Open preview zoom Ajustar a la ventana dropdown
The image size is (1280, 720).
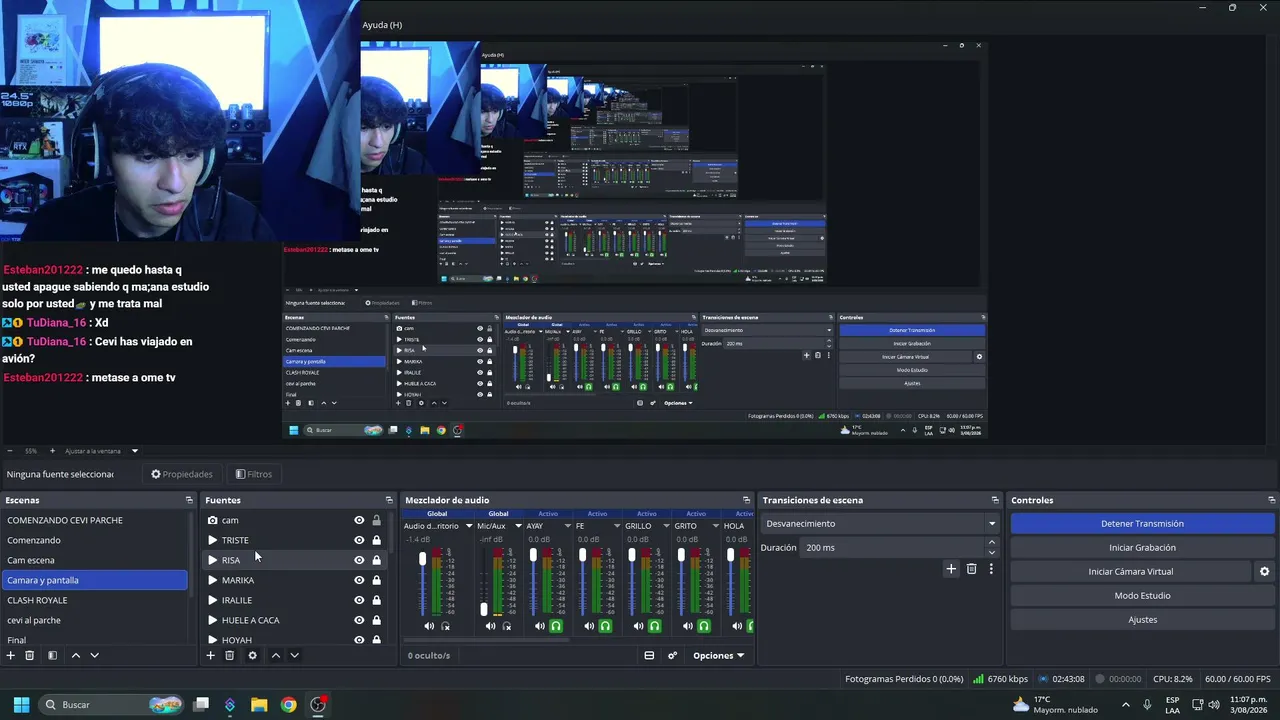point(101,451)
